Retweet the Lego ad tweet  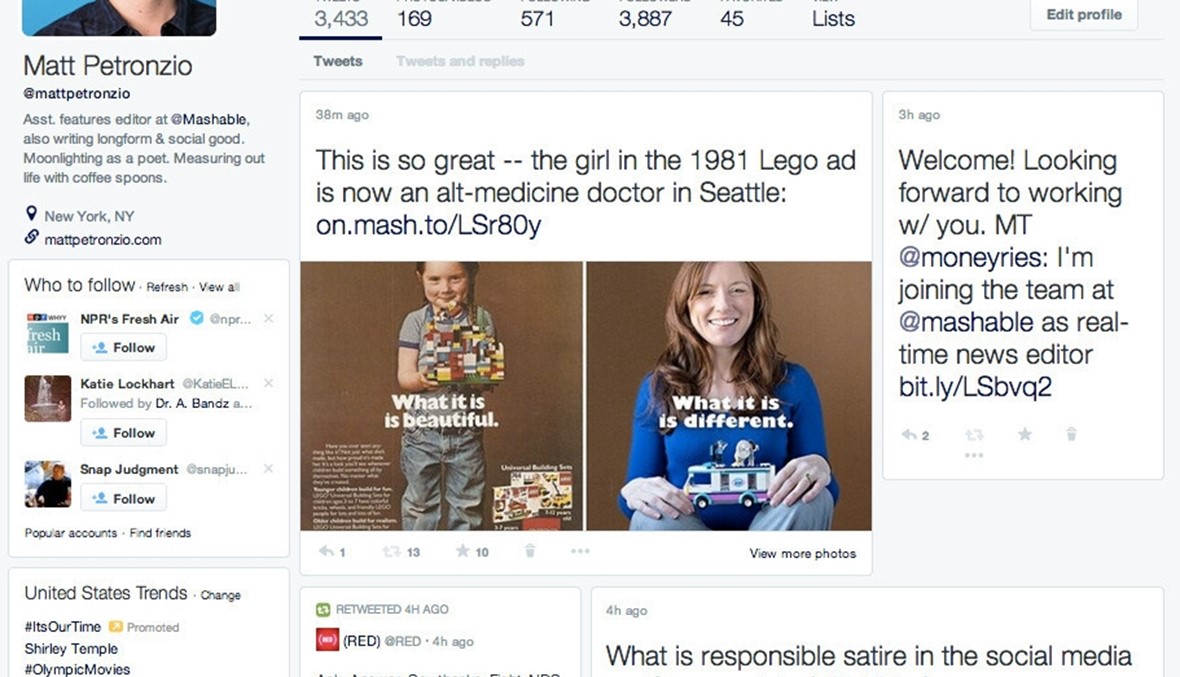392,552
